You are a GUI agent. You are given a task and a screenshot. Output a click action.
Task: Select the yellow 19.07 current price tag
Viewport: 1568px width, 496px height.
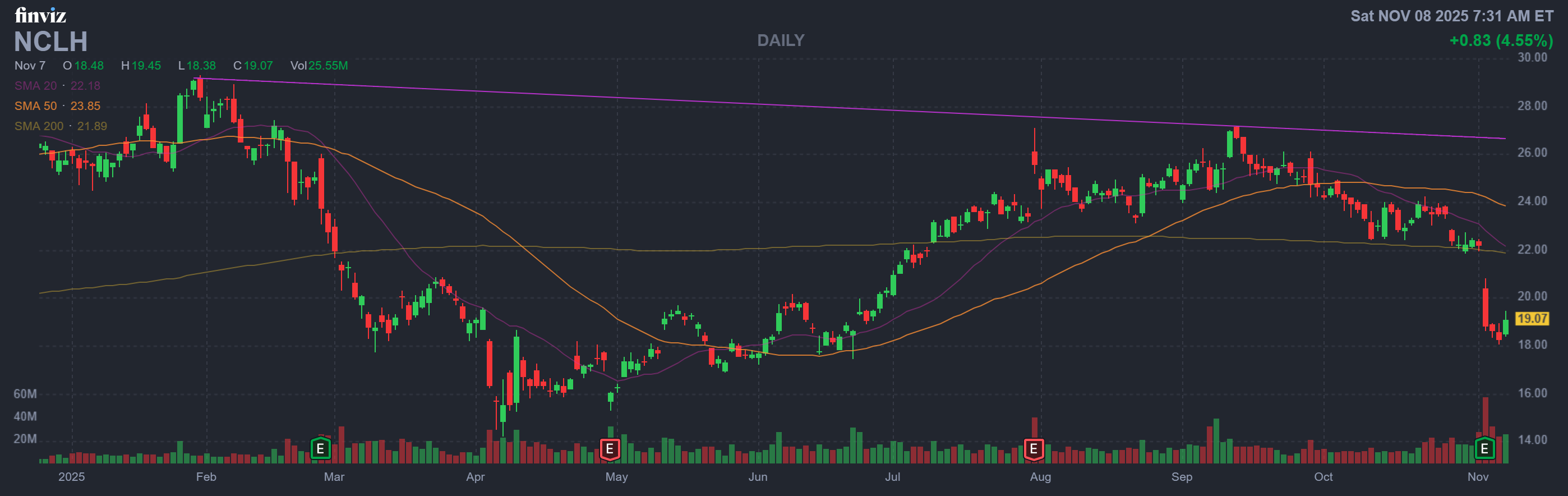tap(1532, 319)
